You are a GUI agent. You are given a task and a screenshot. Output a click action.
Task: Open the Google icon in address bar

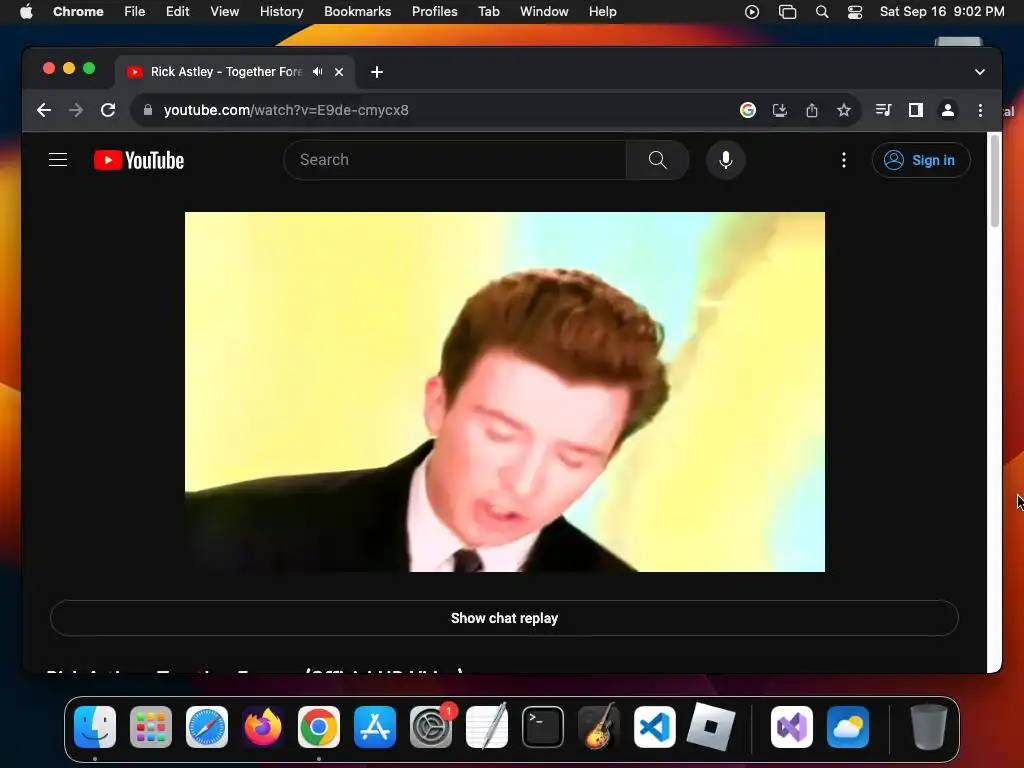pyautogui.click(x=748, y=110)
